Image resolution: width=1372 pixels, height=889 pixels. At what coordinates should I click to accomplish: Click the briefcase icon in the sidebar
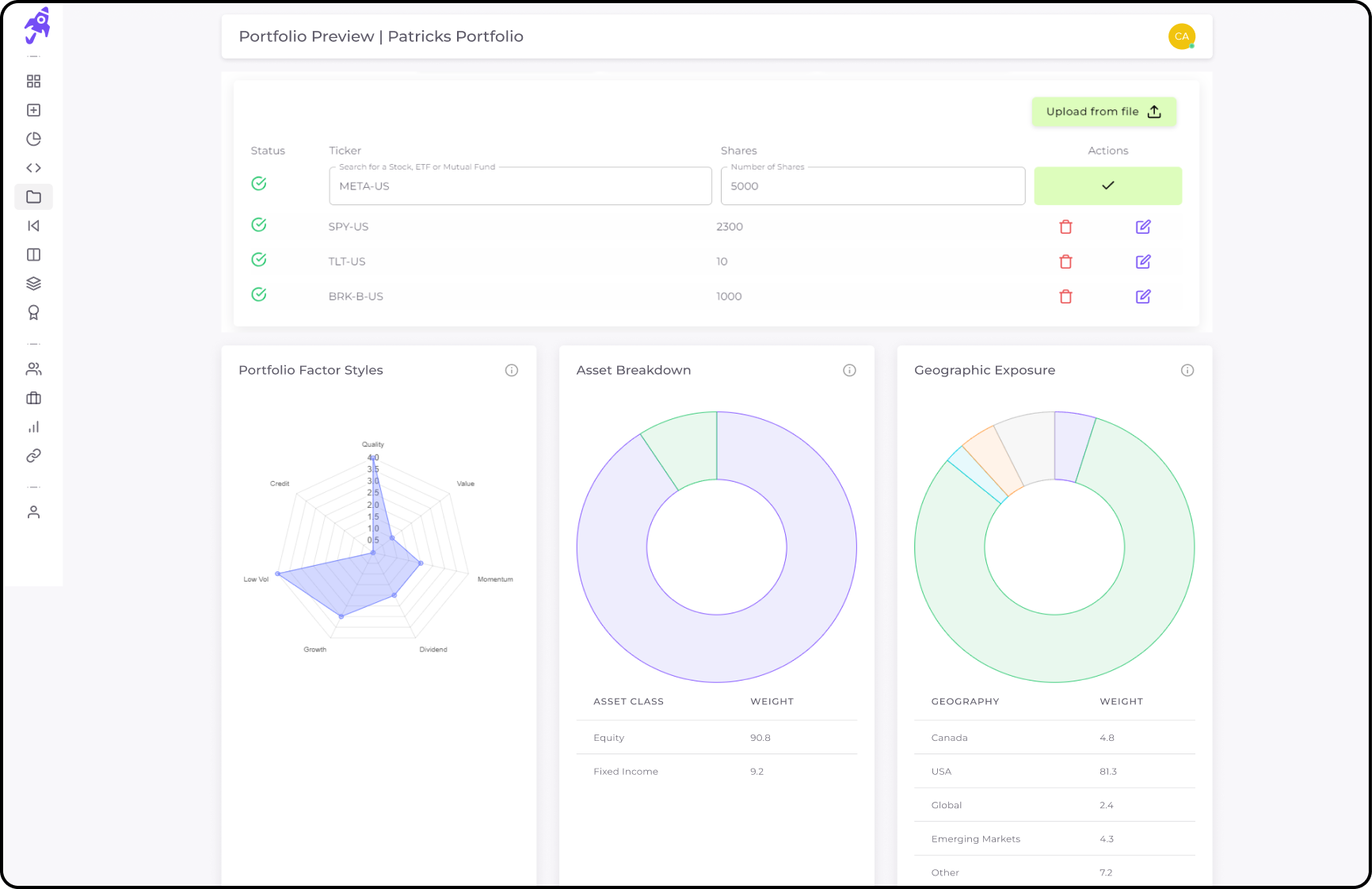coord(33,398)
